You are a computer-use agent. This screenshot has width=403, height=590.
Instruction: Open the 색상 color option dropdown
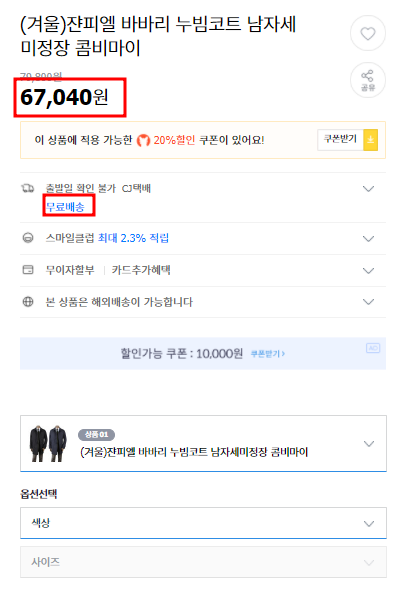203,523
